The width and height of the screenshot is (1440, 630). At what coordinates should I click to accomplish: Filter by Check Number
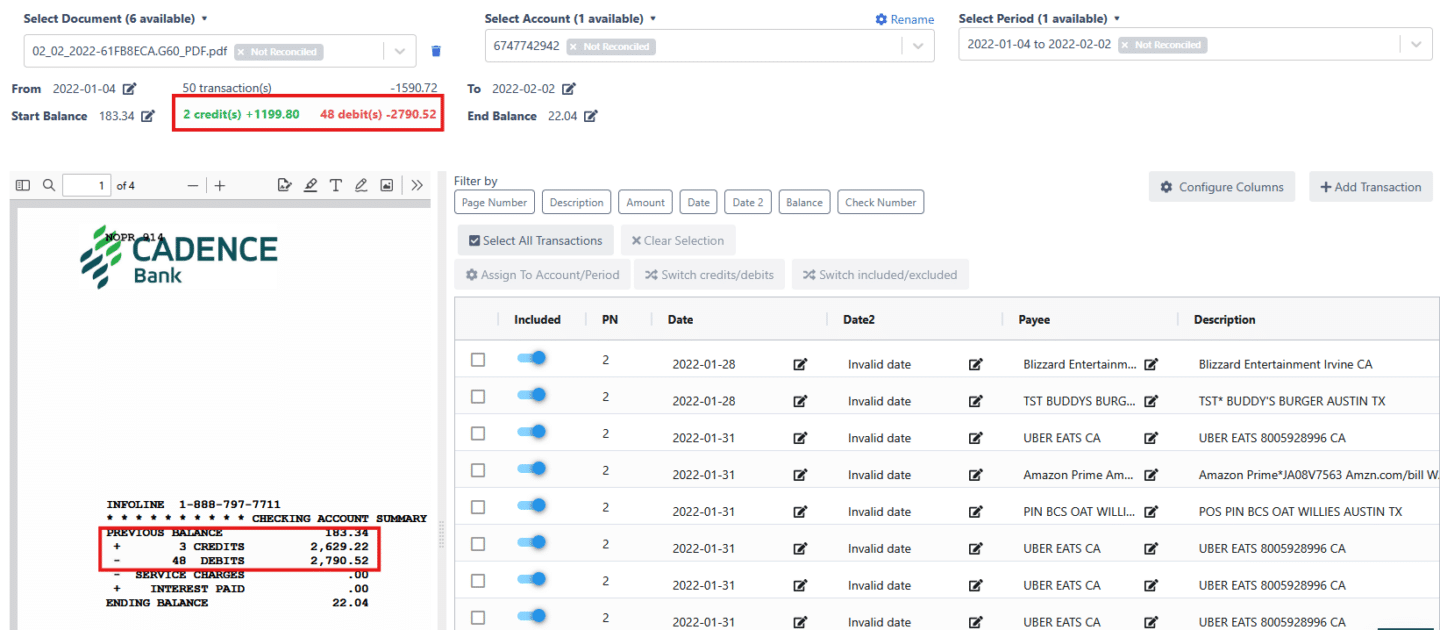click(880, 202)
